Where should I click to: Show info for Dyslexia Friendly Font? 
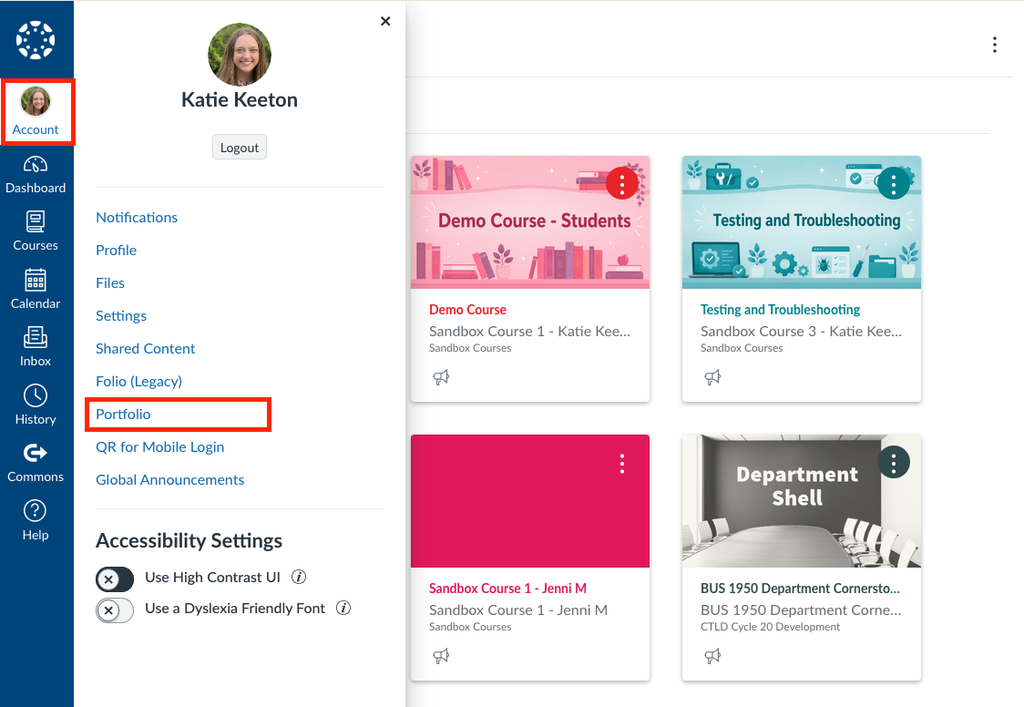(344, 608)
